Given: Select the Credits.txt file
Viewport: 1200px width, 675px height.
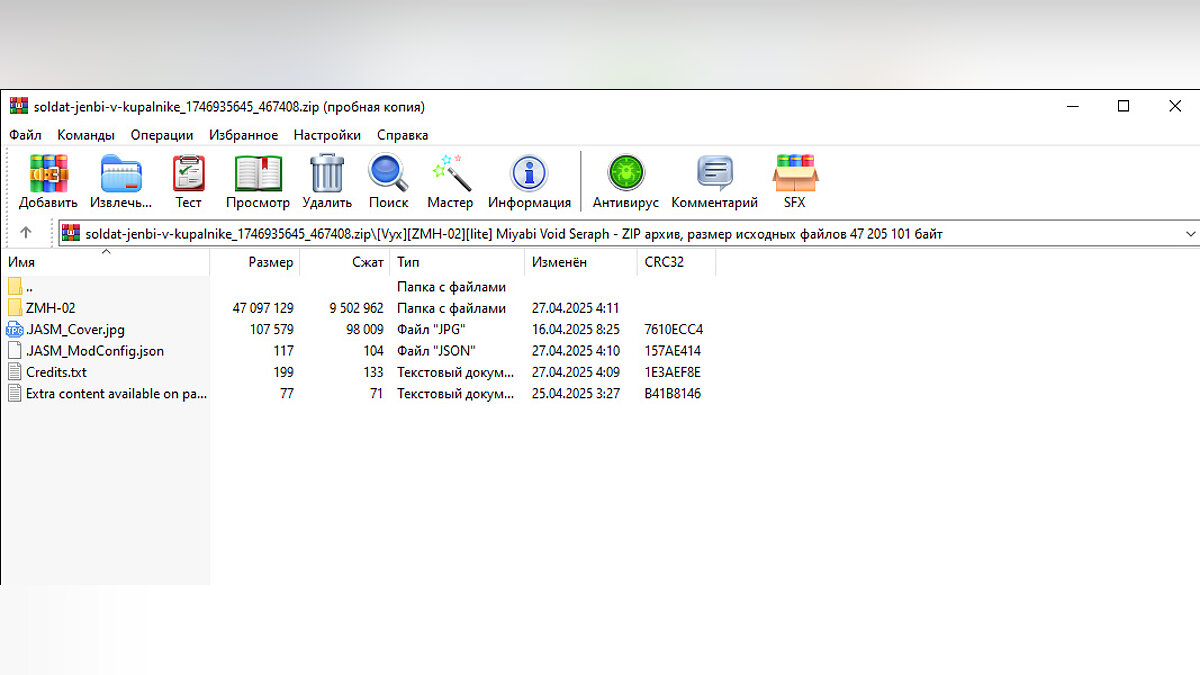Looking at the screenshot, I should [x=56, y=372].
